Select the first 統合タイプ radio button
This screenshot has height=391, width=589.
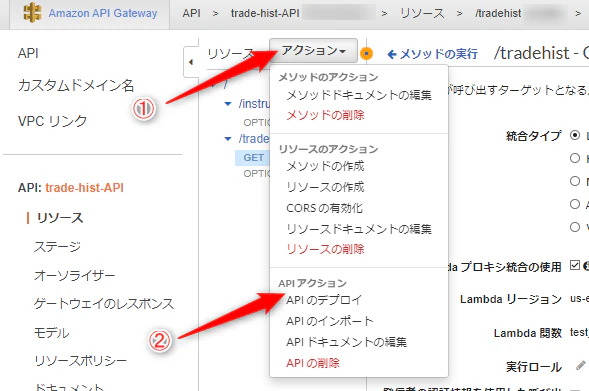click(575, 135)
